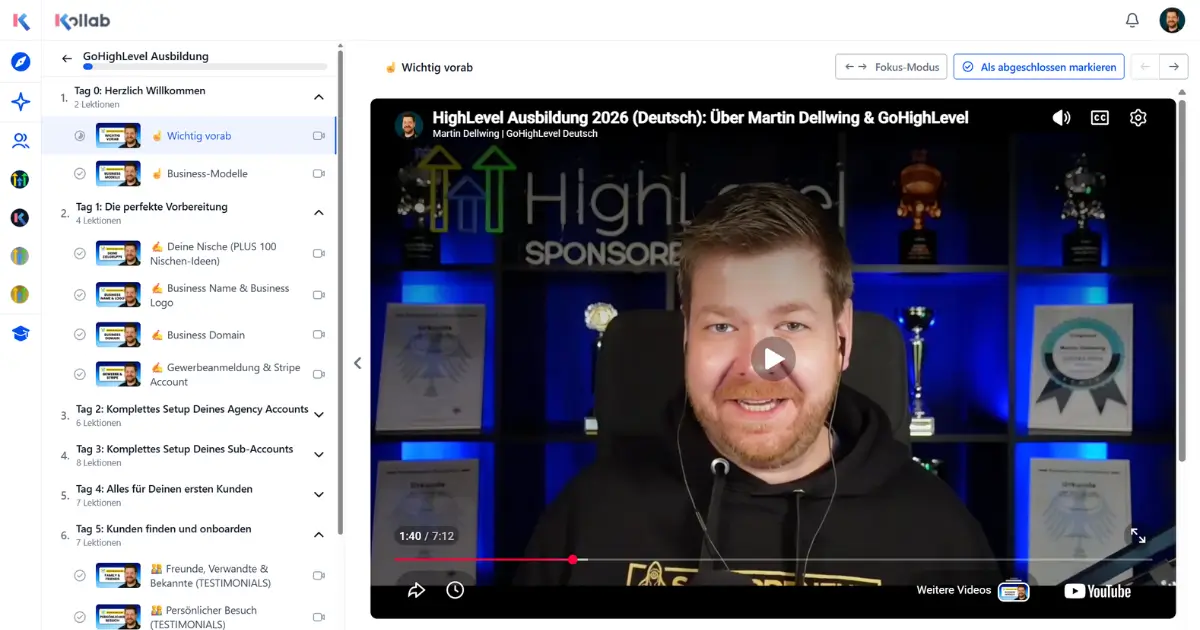The image size is (1200, 630).
Task: Enter fullscreen with the expand arrows icon
Action: pyautogui.click(x=1138, y=536)
